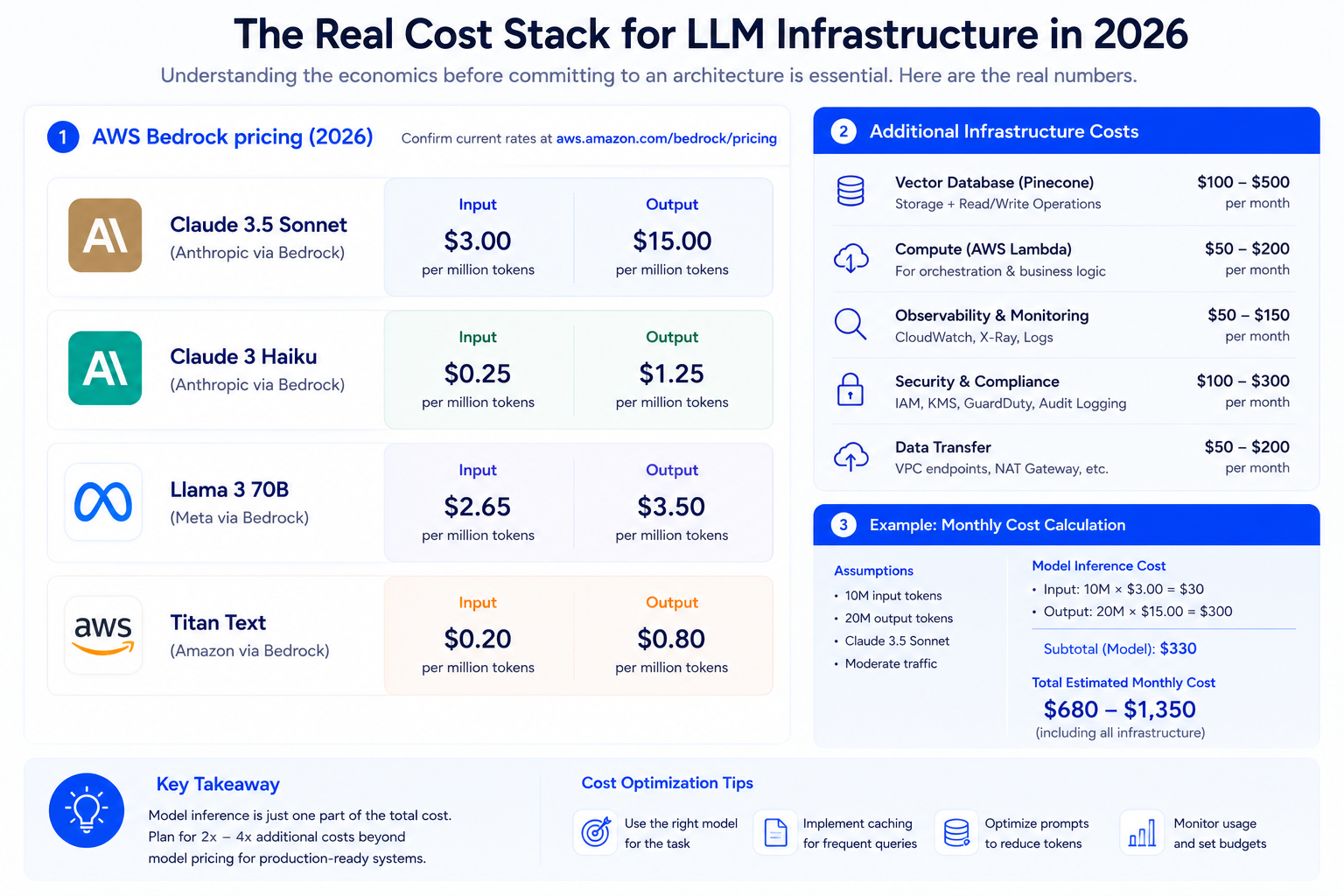1344x896 pixels.
Task: Click the Data Transfer cloud-upload icon
Action: click(x=850, y=456)
